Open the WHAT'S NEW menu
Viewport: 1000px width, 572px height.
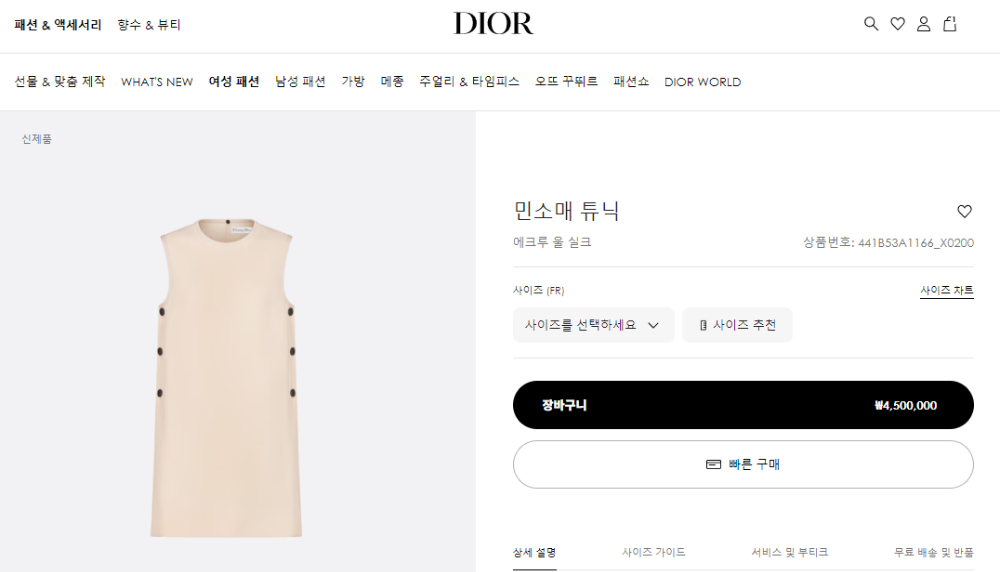coord(157,82)
